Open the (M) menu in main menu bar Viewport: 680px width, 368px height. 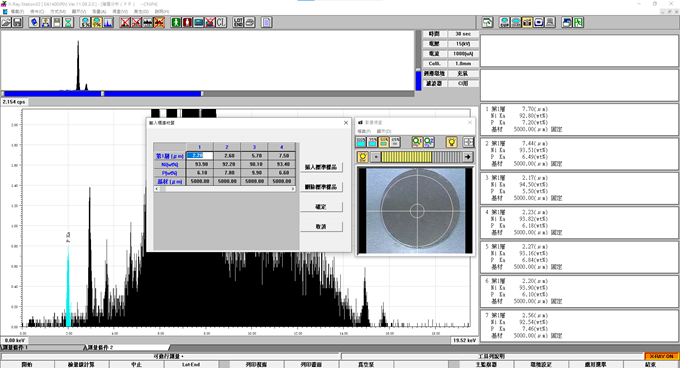[x=58, y=11]
